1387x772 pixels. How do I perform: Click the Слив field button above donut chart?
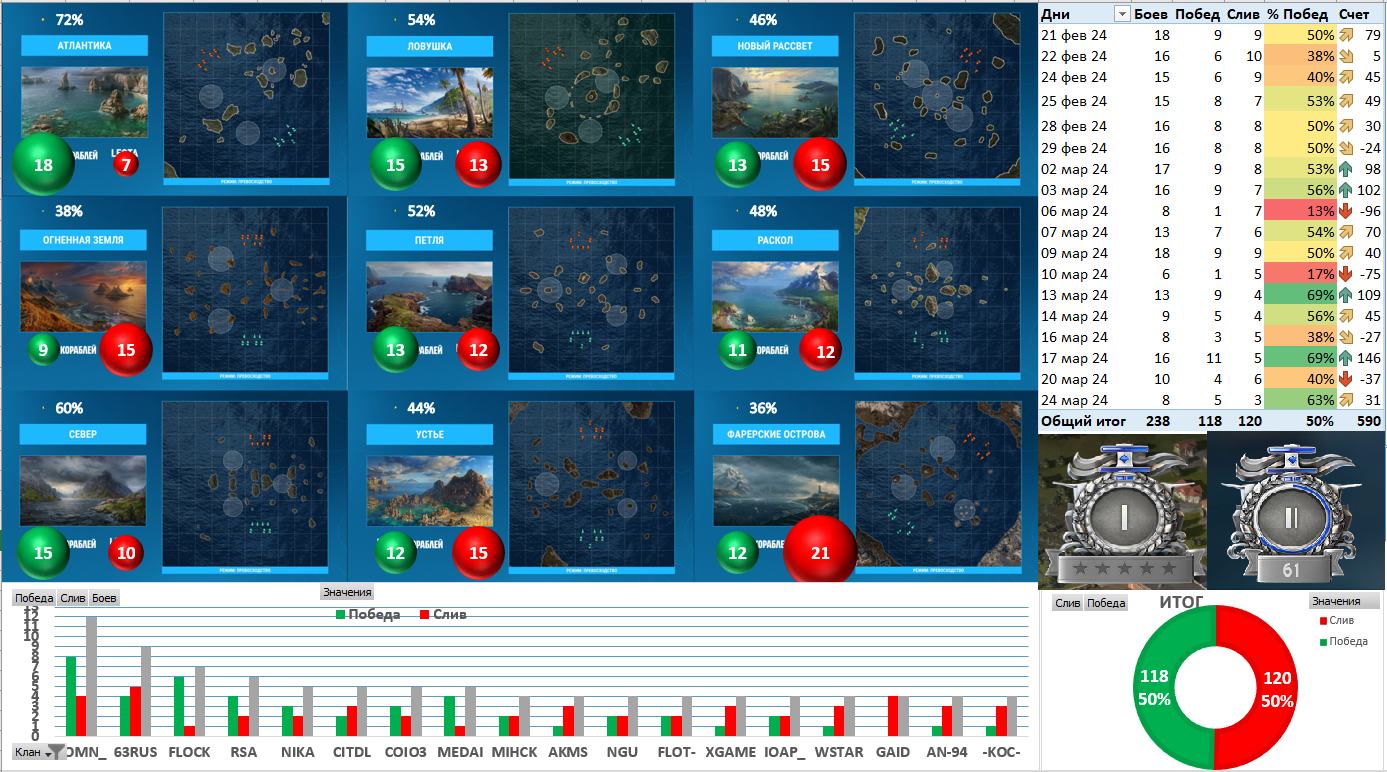coord(1068,603)
